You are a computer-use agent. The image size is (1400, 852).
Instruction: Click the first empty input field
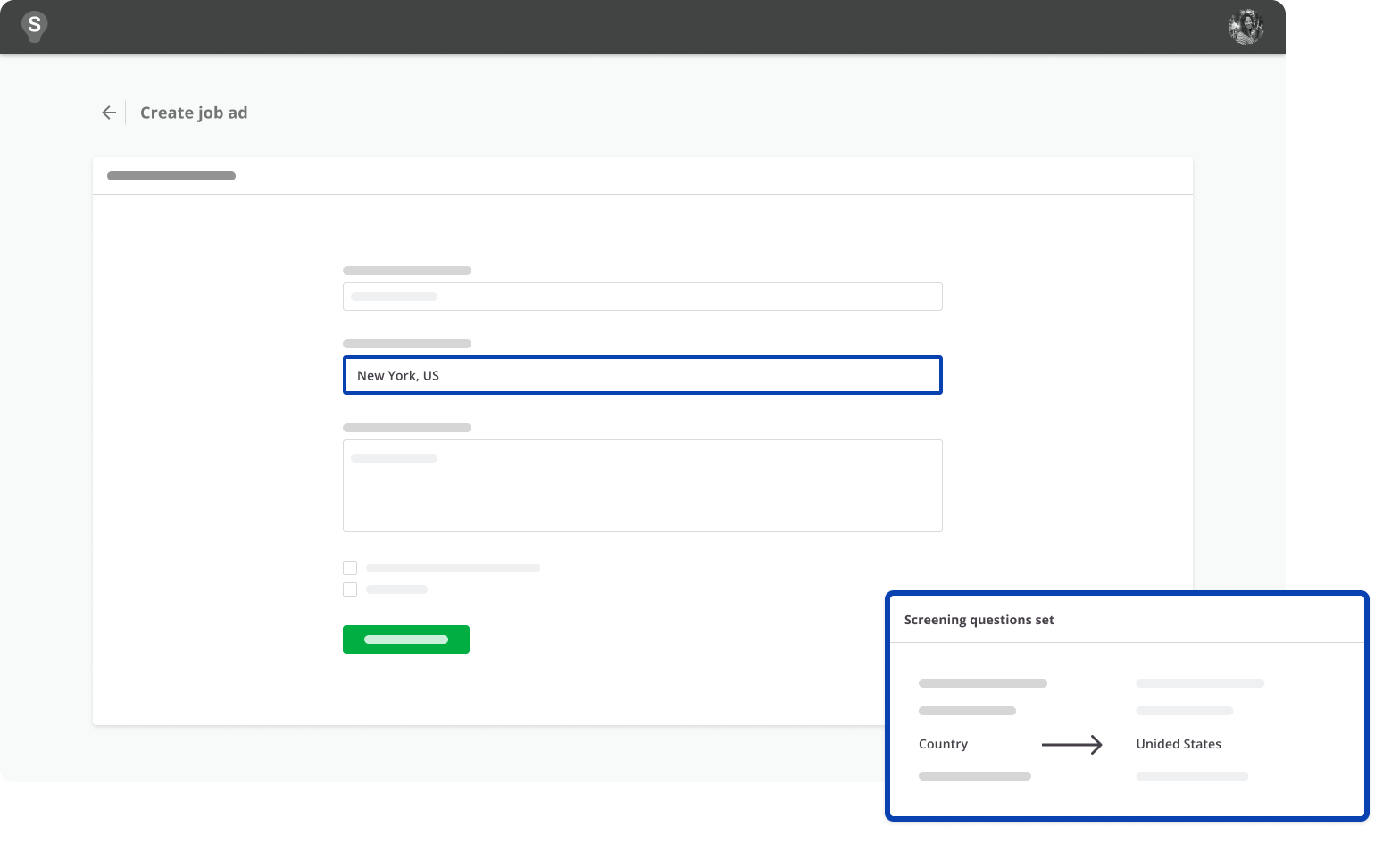(642, 297)
